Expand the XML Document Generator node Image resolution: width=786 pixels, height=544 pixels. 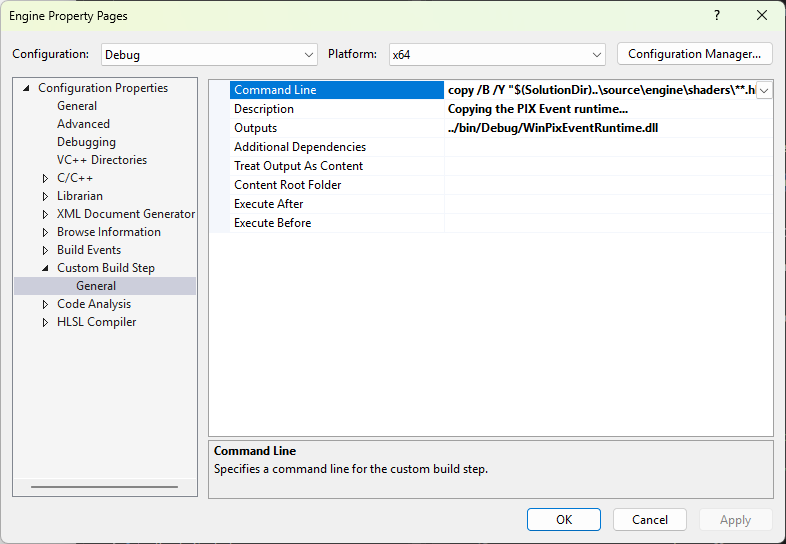[x=45, y=214]
